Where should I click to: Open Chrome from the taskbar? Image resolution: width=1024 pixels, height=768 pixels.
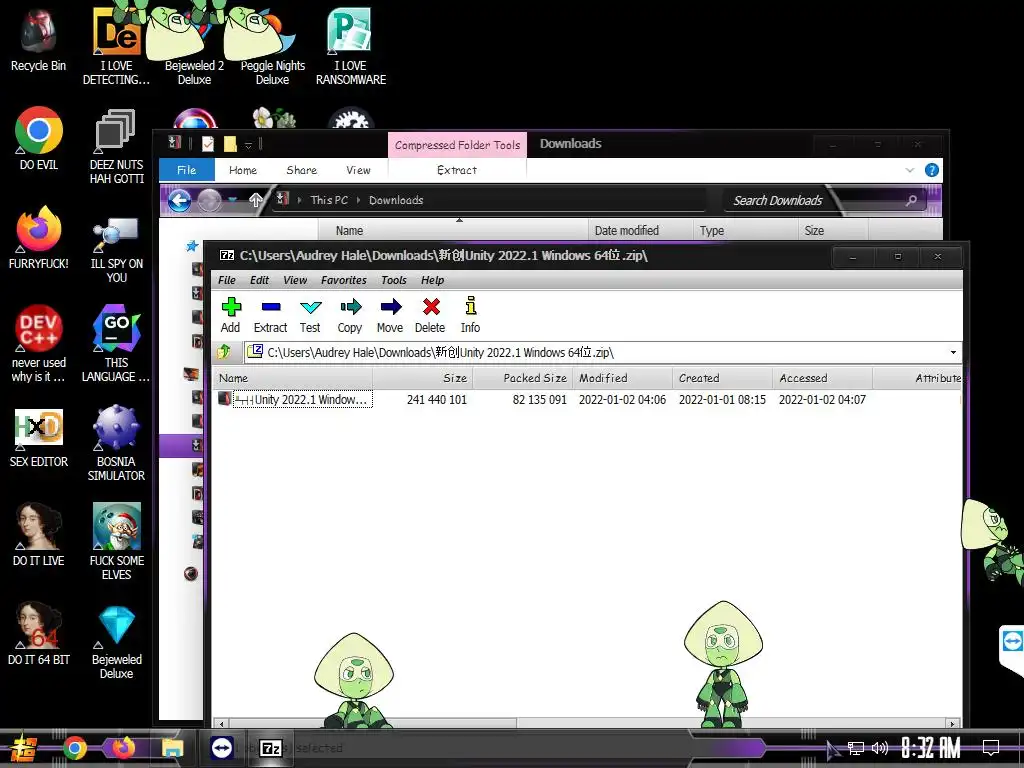click(75, 748)
